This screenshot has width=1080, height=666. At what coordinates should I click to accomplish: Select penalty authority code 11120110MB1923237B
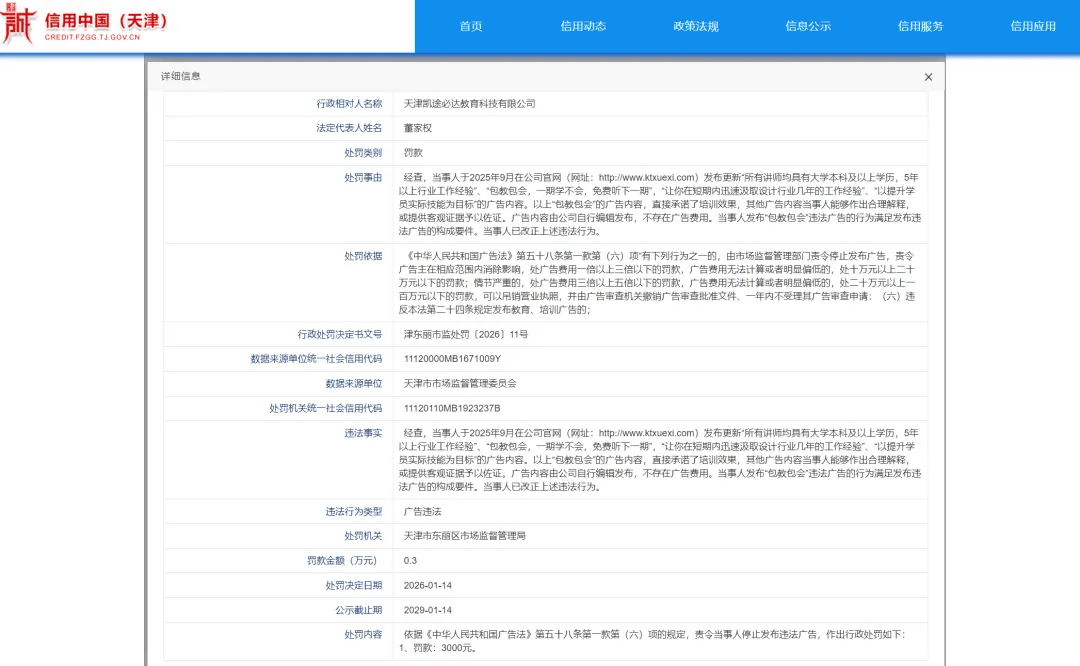tap(451, 409)
